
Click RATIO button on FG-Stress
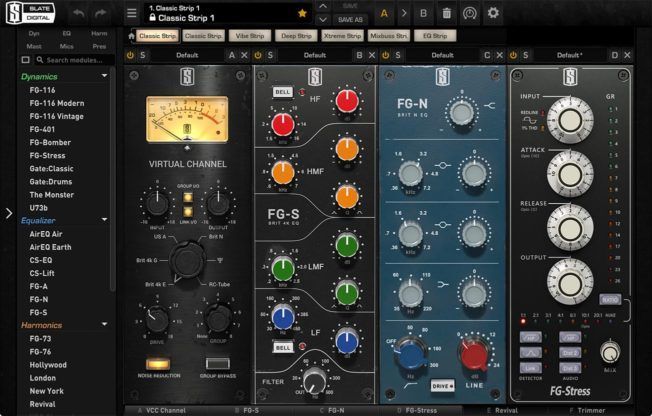(610, 299)
